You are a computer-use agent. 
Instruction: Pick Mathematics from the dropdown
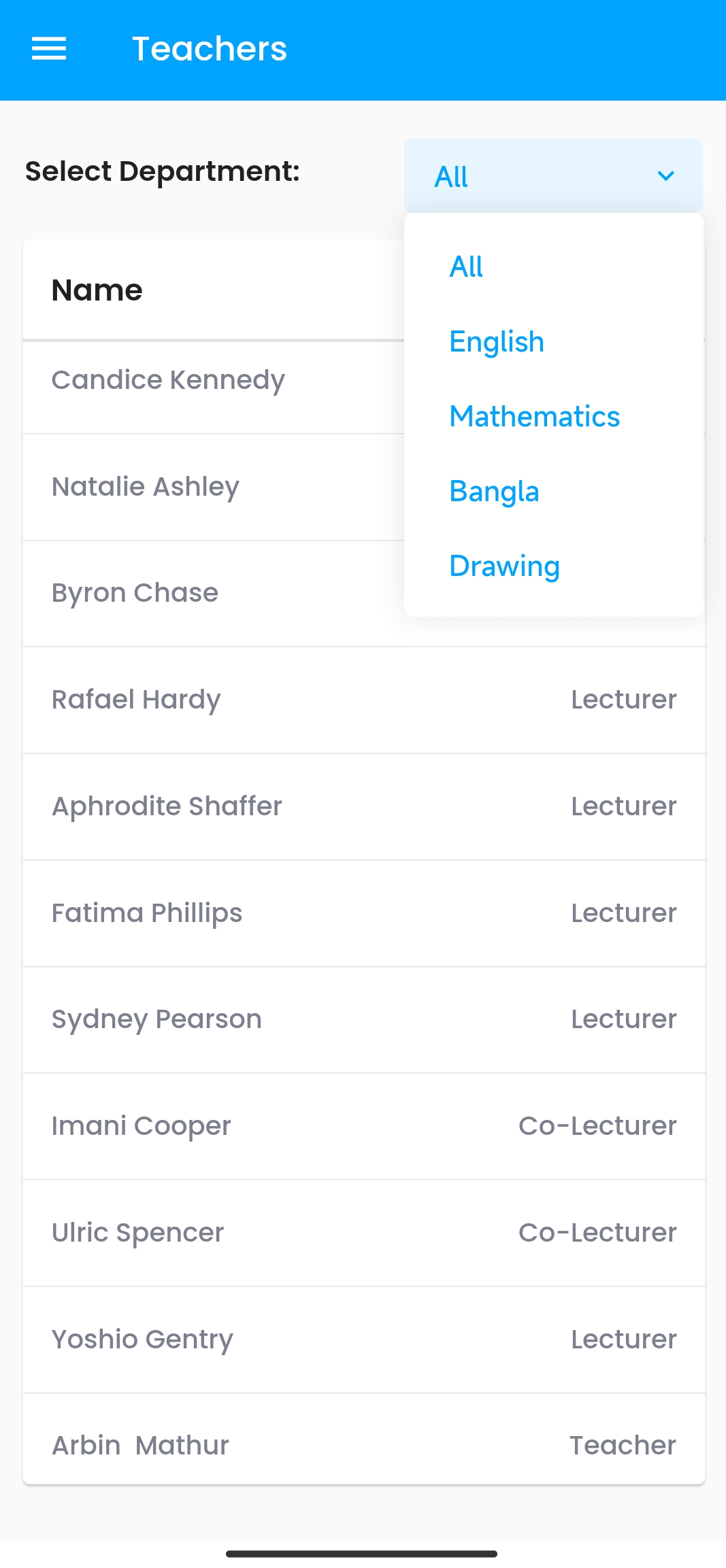(535, 416)
